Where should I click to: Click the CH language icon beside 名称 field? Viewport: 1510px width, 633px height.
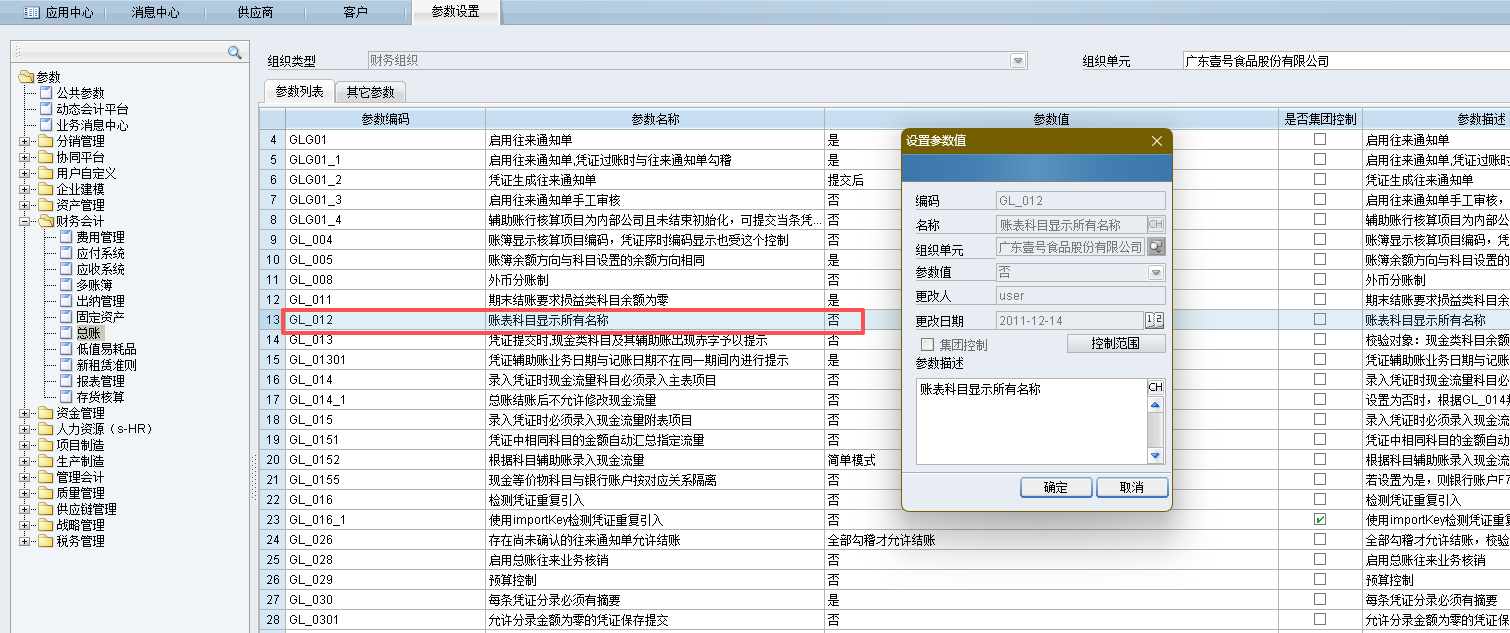pyautogui.click(x=1156, y=225)
